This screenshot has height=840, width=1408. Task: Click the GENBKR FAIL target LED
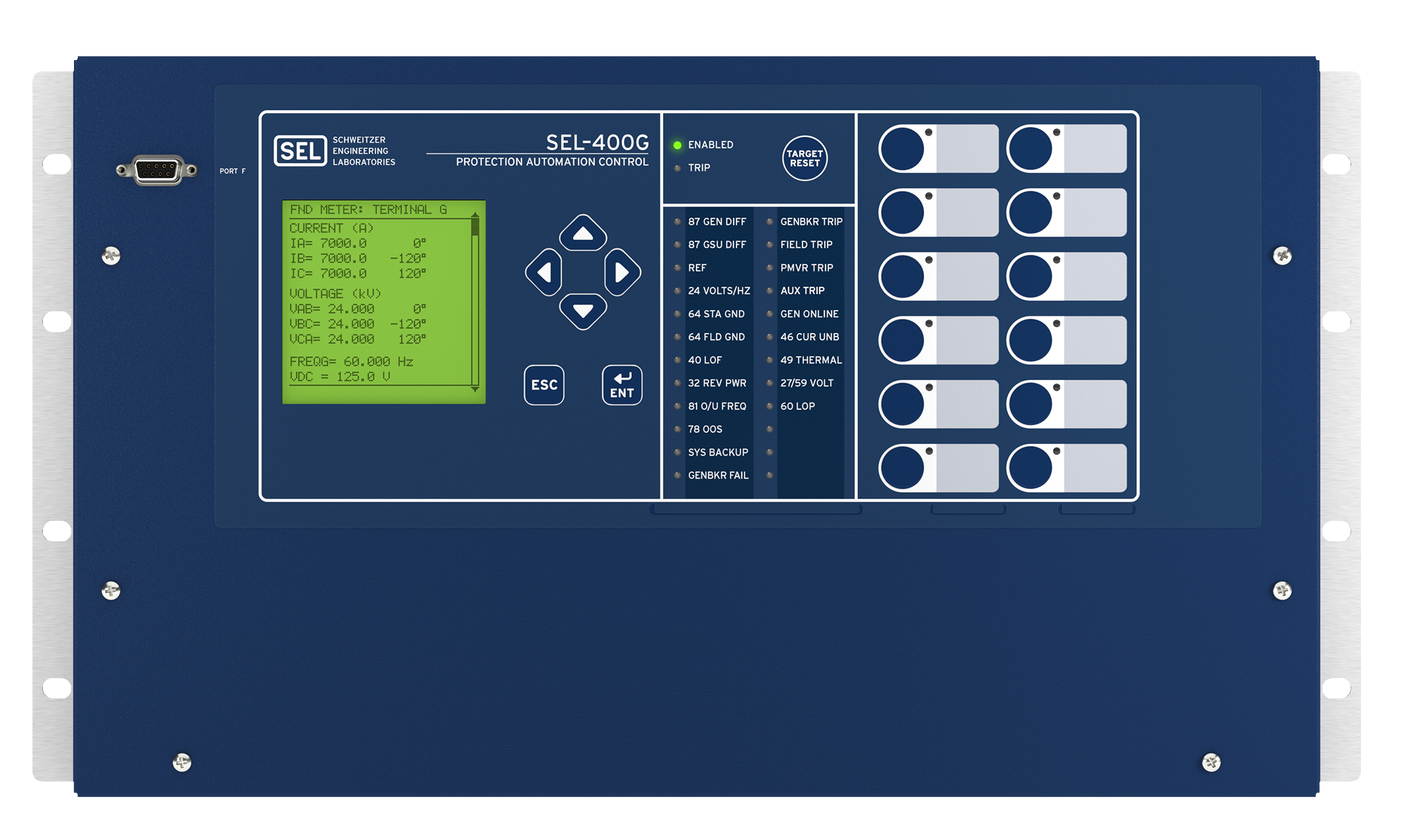[678, 476]
